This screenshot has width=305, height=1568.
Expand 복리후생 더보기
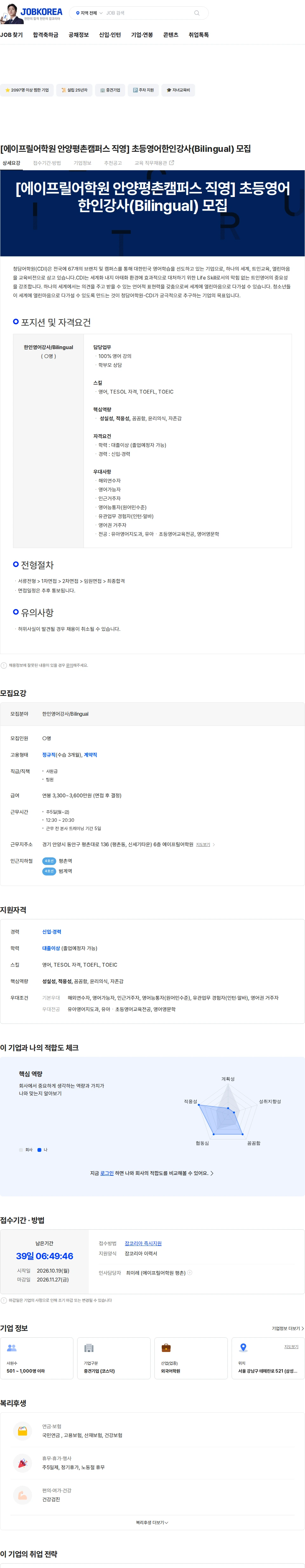coord(152,1523)
